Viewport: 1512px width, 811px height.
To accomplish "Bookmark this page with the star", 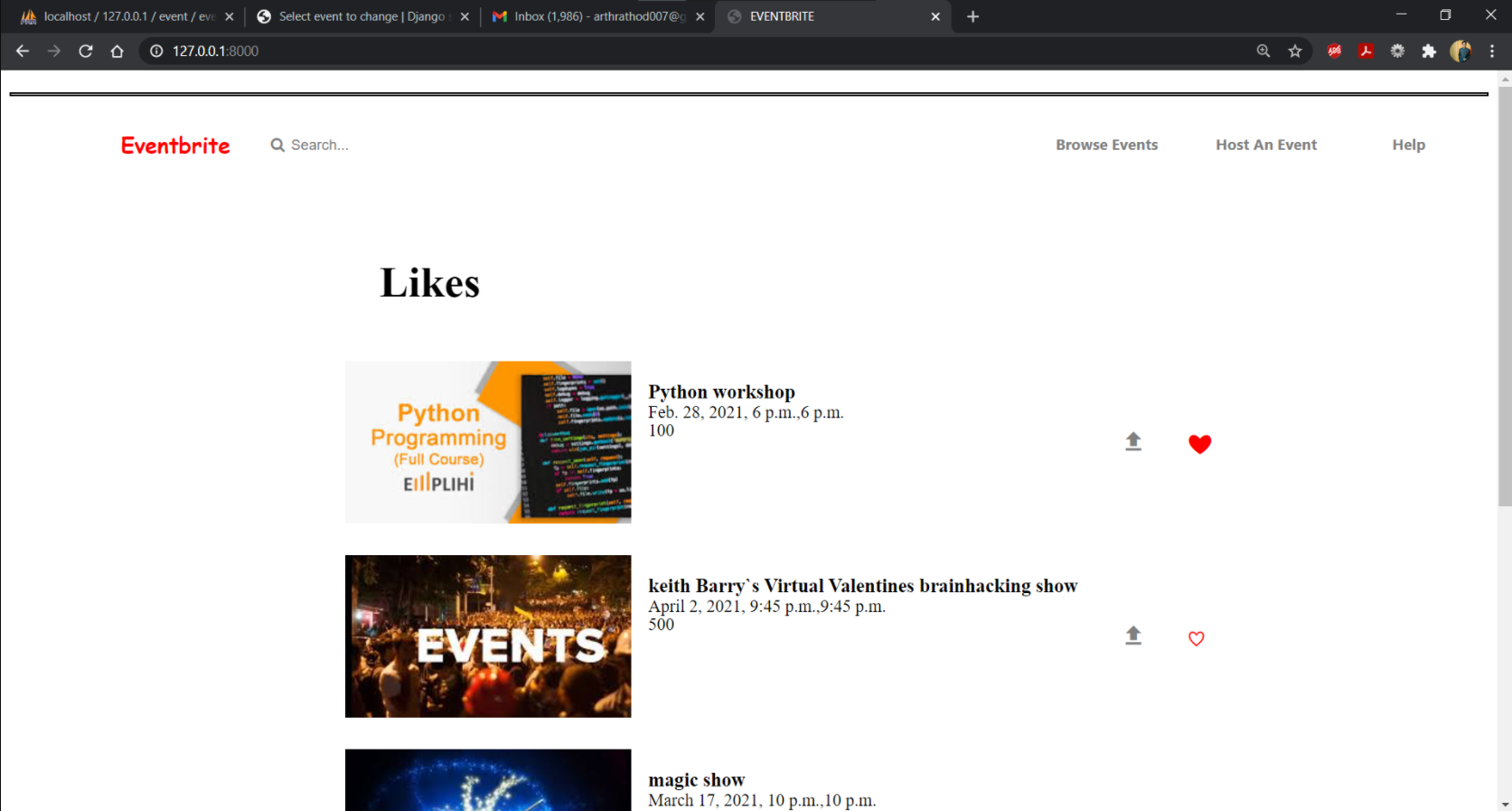I will point(1295,51).
